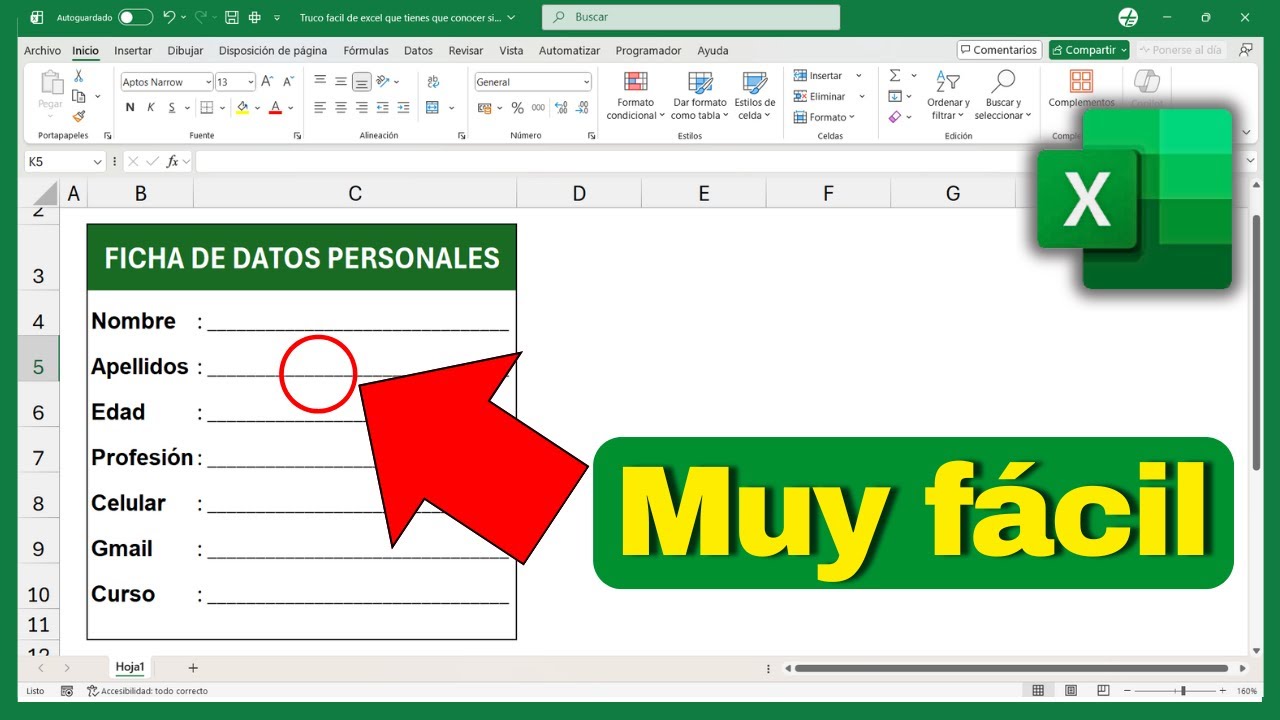Click the Copy icon in Portapapeles
Image resolution: width=1280 pixels, height=720 pixels.
click(79, 96)
